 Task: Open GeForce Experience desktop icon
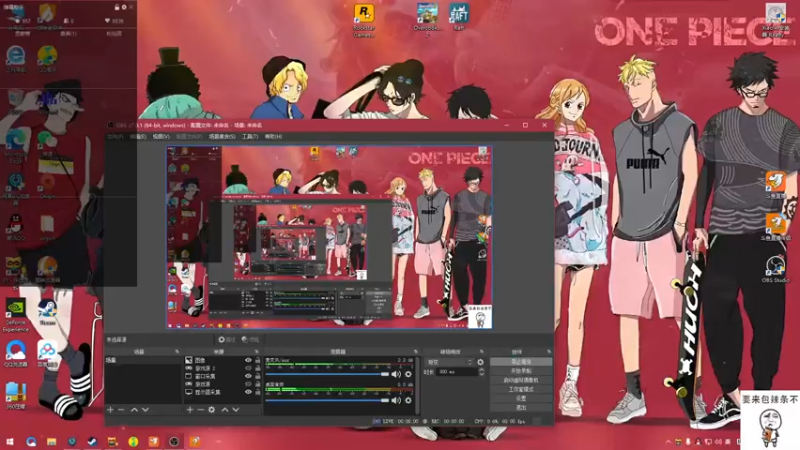tap(15, 315)
